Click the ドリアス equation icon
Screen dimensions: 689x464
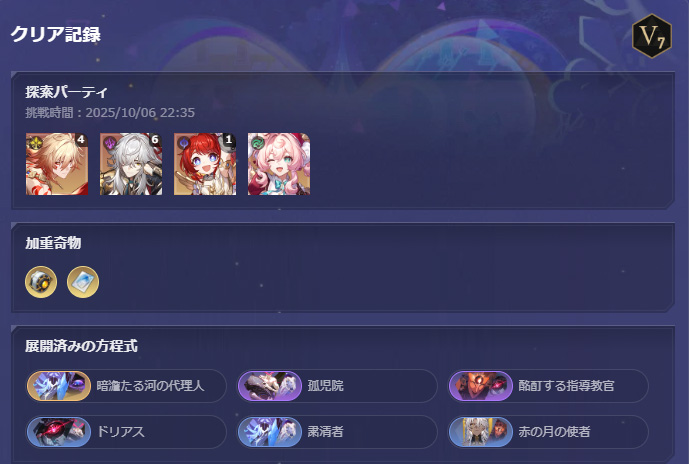pyautogui.click(x=58, y=432)
